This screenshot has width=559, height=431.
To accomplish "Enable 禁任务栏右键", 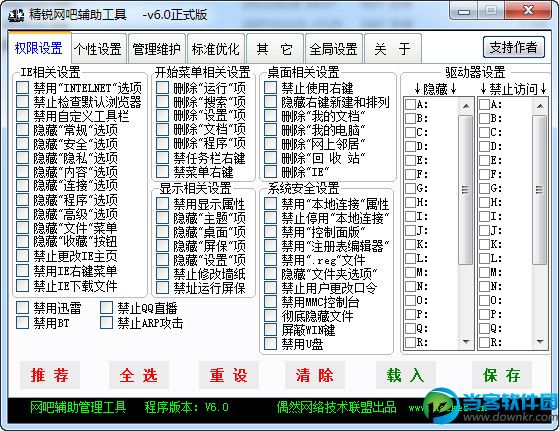I will click(x=163, y=158).
